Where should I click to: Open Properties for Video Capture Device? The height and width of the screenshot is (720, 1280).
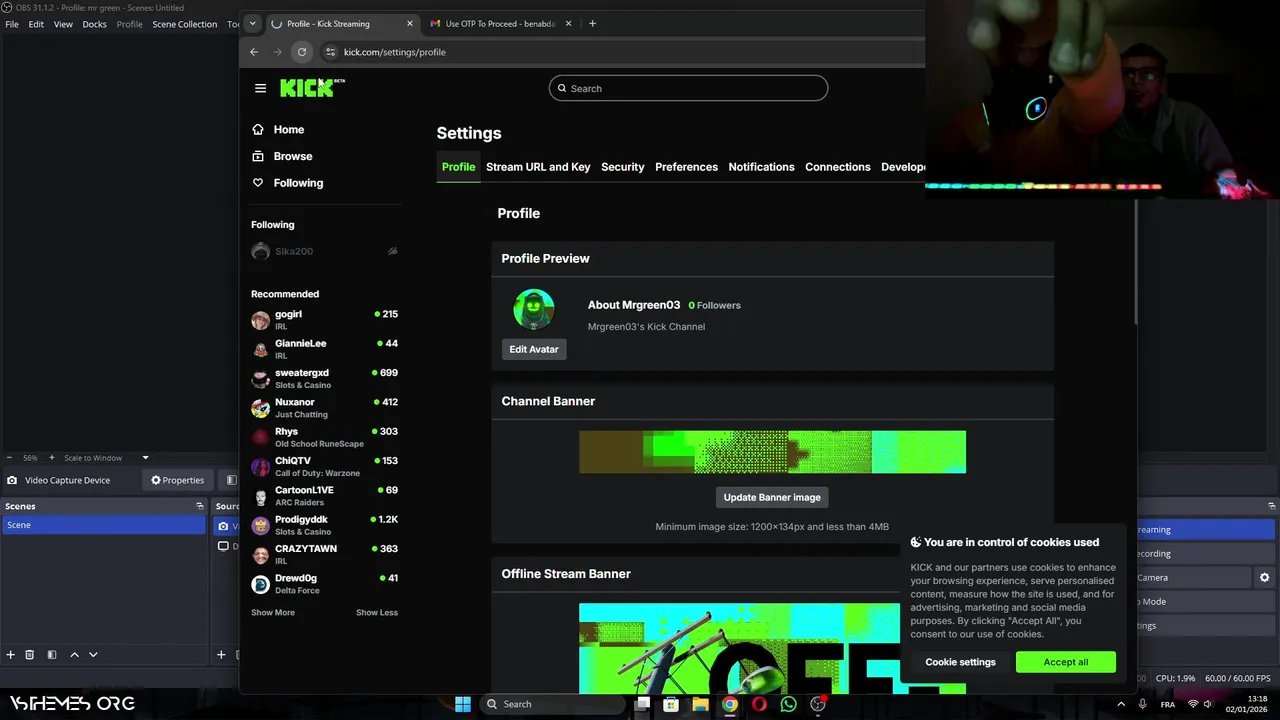coord(177,480)
